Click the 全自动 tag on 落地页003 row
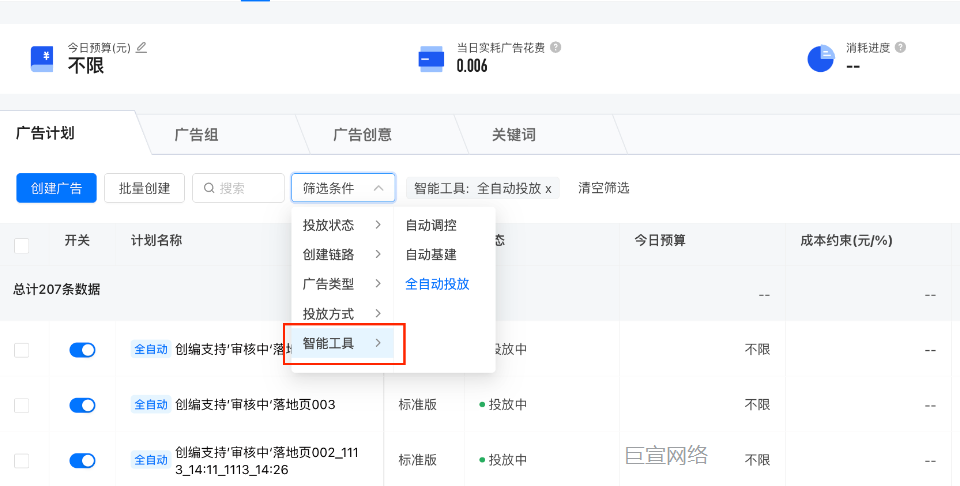 pyautogui.click(x=151, y=405)
